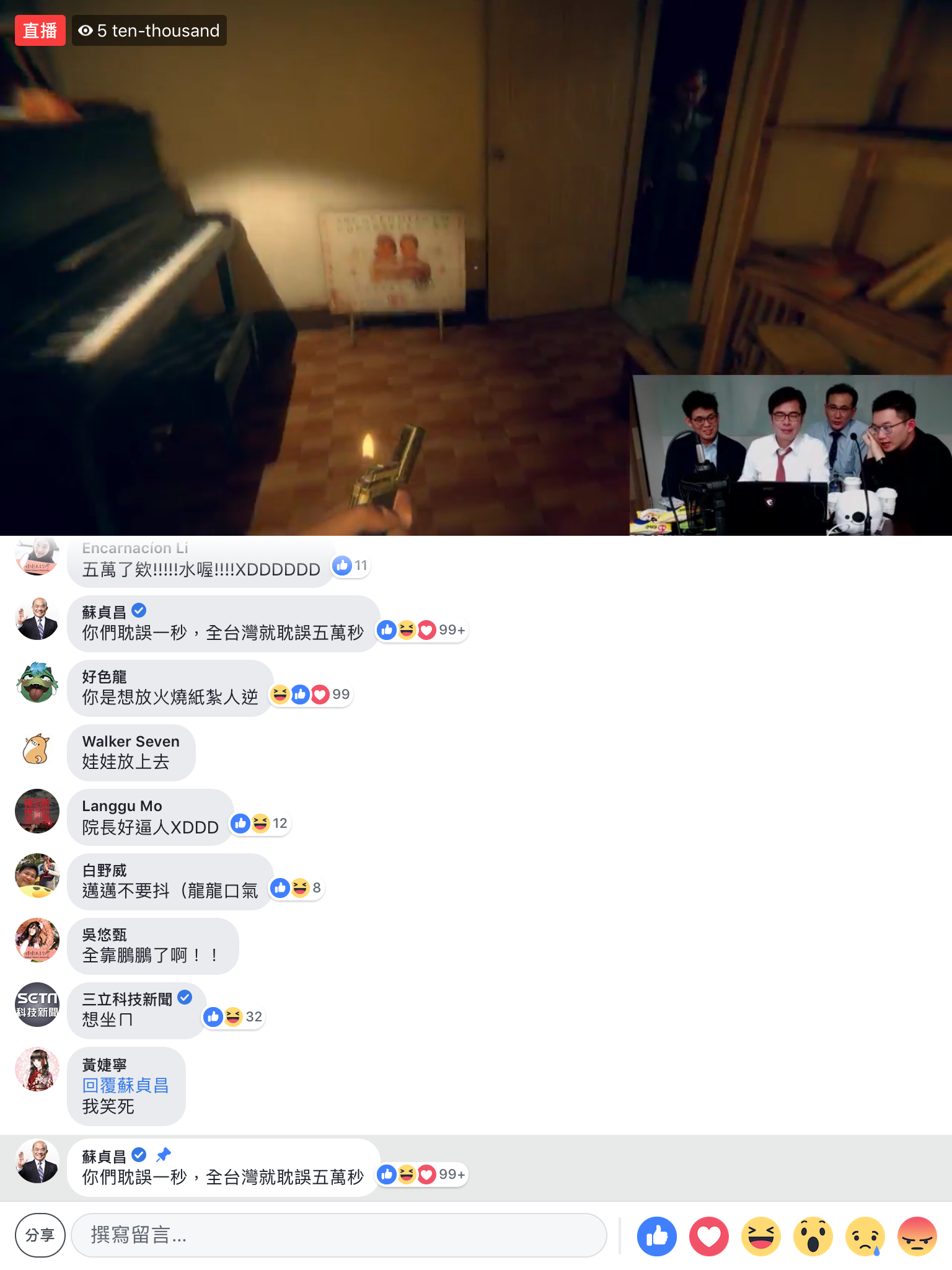This screenshot has width=952, height=1270.
Task: Open 蘇貞昌 profile name in comments
Action: pos(104,612)
